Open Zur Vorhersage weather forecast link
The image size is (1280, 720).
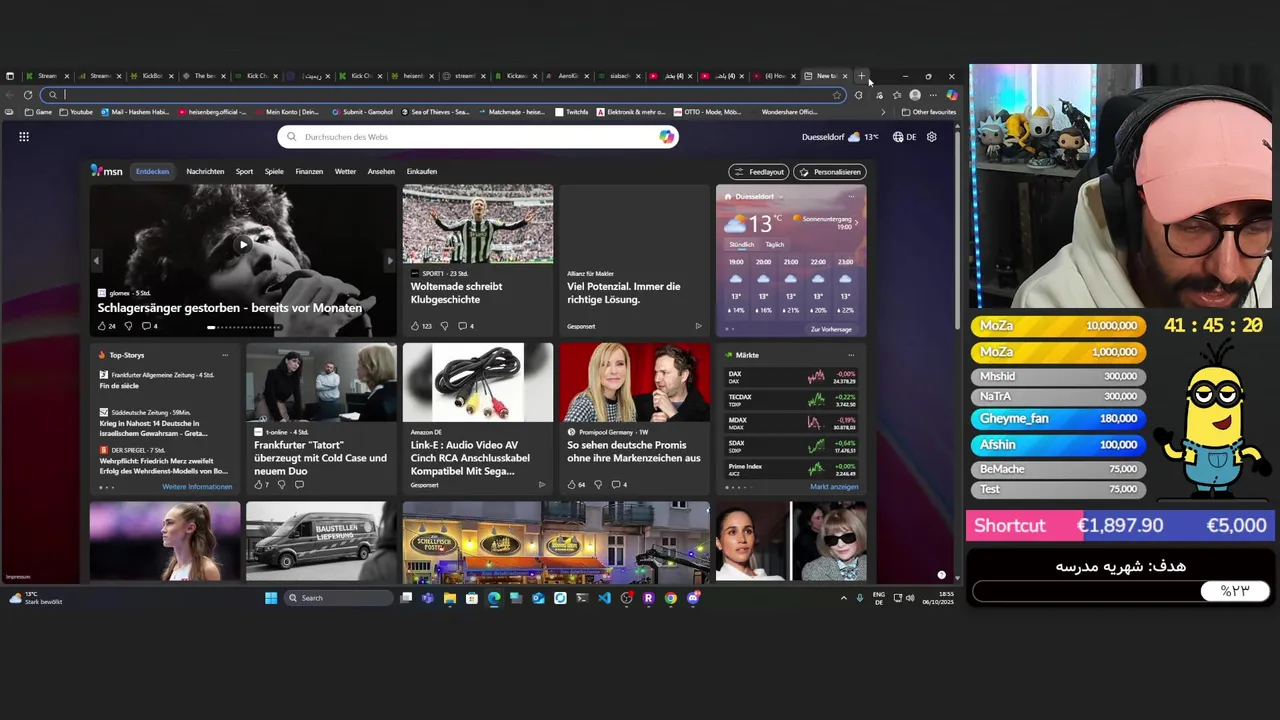[831, 329]
